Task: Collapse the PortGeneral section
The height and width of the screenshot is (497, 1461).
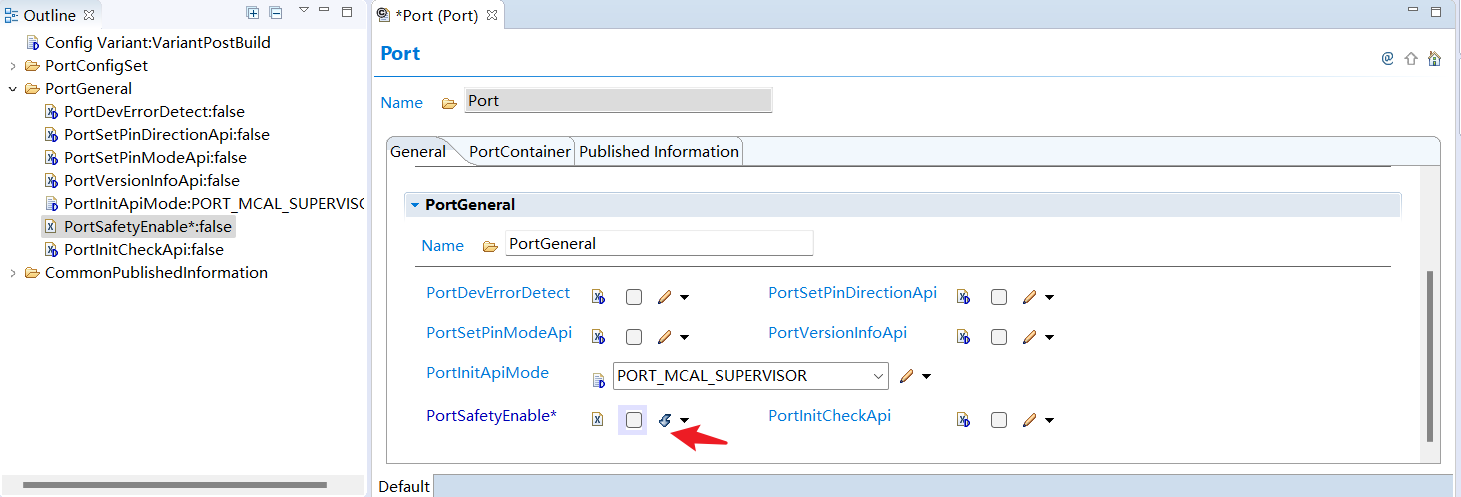Action: 414,205
